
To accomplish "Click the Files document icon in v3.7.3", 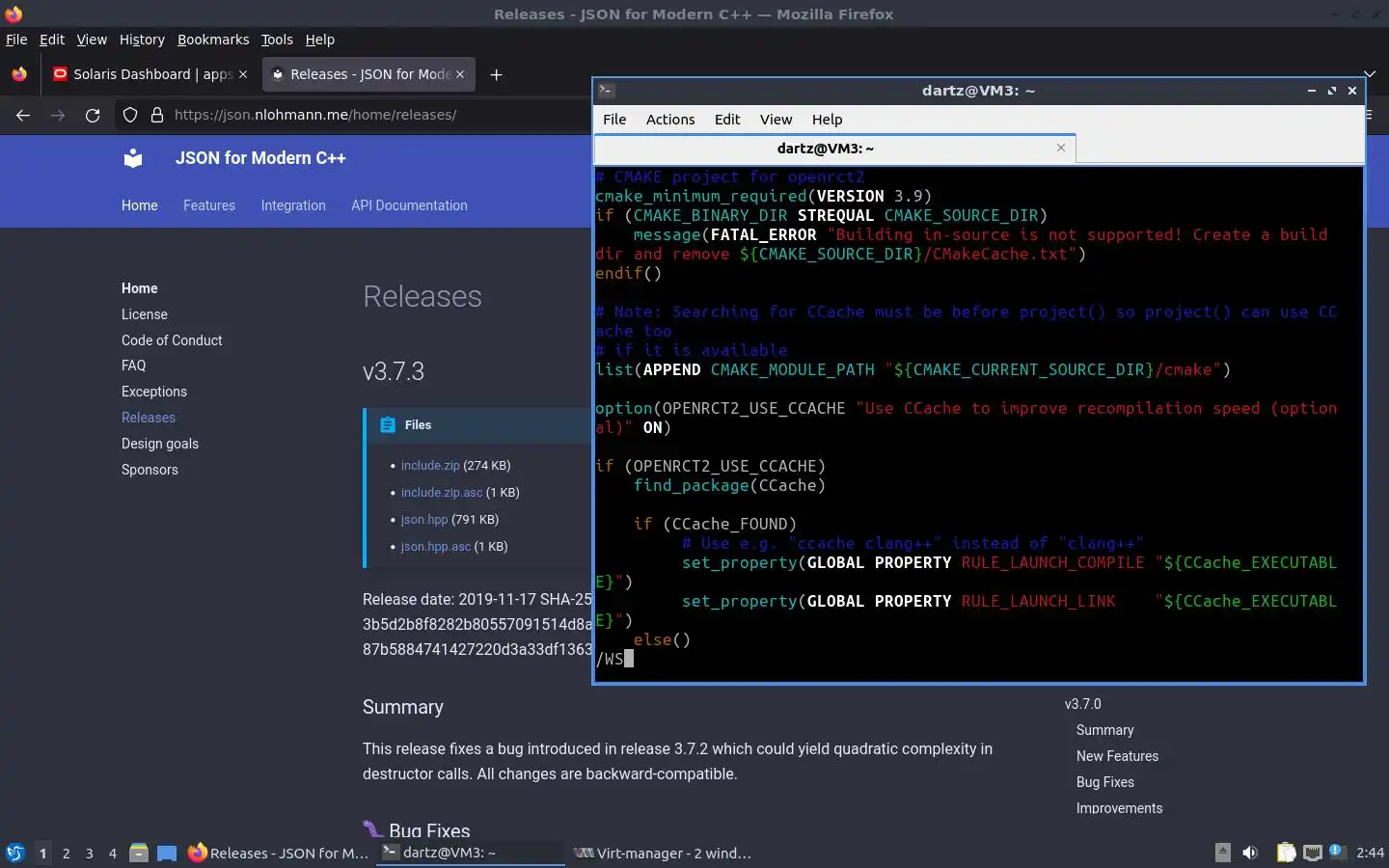I will point(388,425).
